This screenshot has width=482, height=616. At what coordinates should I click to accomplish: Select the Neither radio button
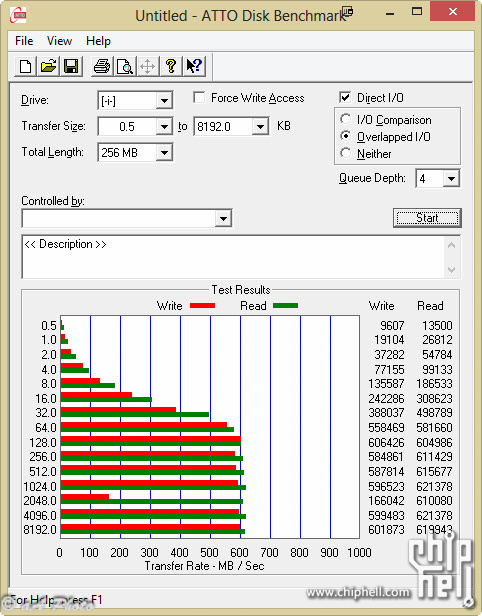(x=346, y=153)
